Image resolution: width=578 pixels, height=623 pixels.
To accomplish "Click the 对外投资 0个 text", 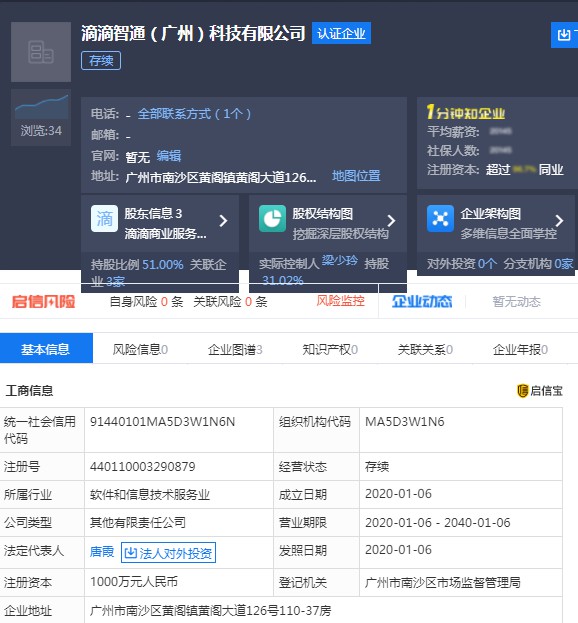I will pos(462,263).
